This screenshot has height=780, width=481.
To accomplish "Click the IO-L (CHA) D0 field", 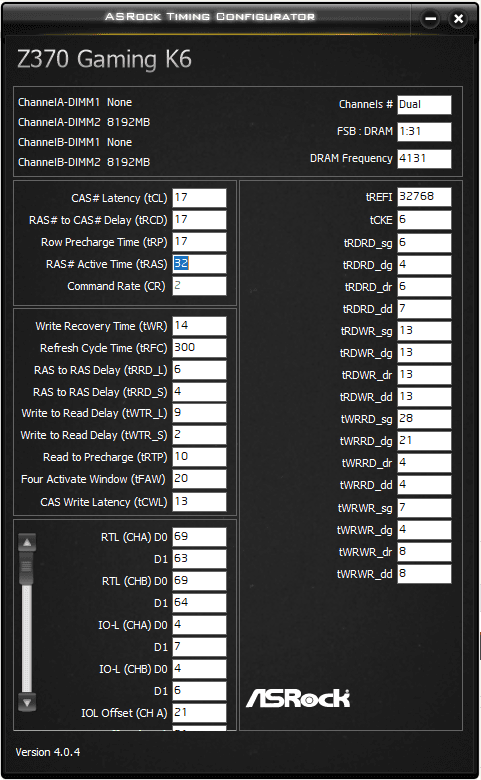I will point(199,625).
